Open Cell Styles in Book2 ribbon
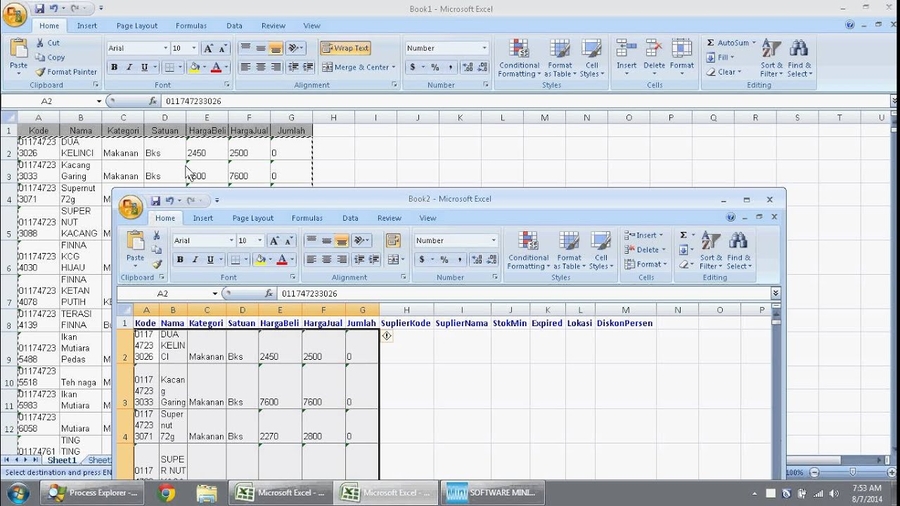 (x=602, y=251)
